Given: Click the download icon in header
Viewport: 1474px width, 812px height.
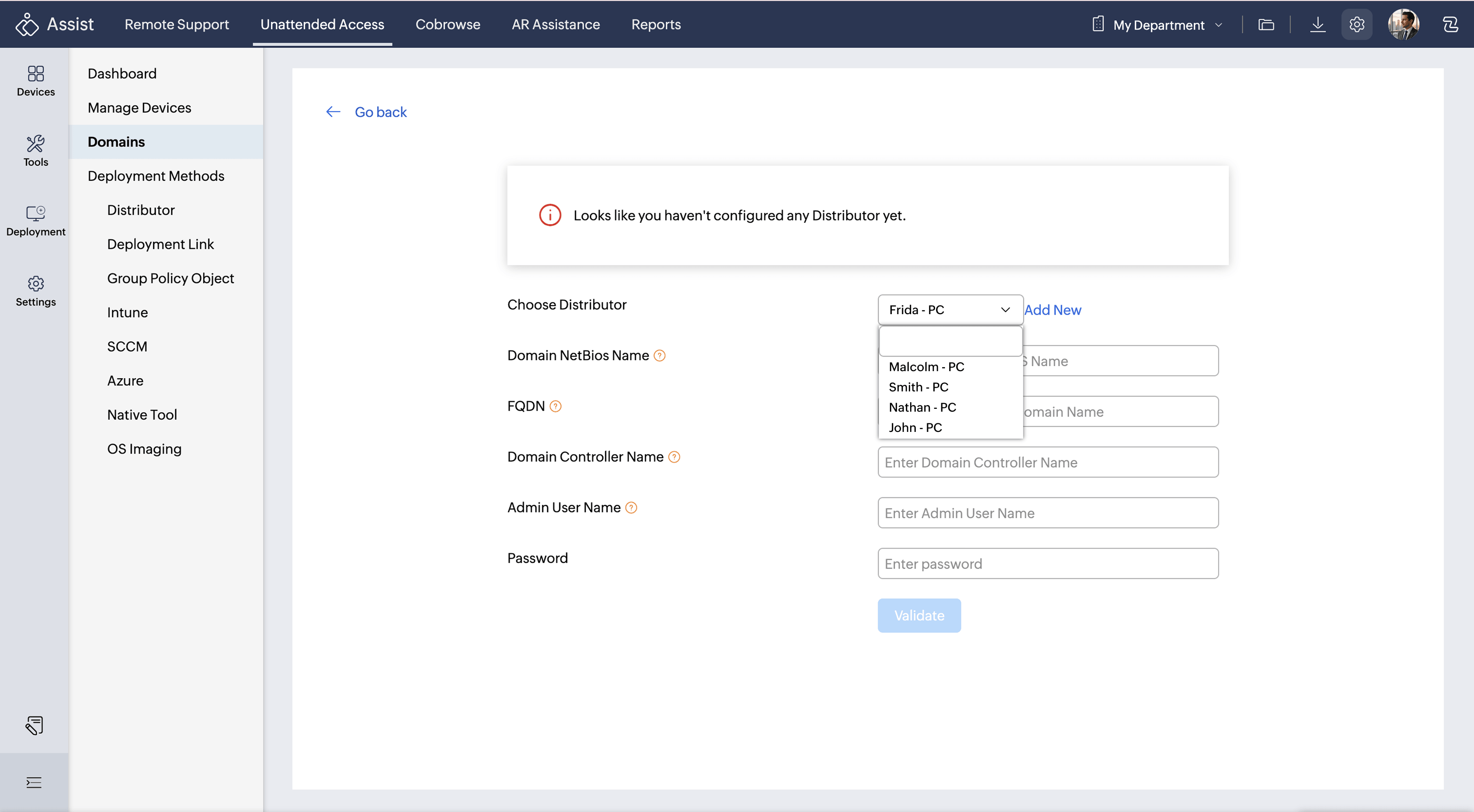Looking at the screenshot, I should 1317,24.
